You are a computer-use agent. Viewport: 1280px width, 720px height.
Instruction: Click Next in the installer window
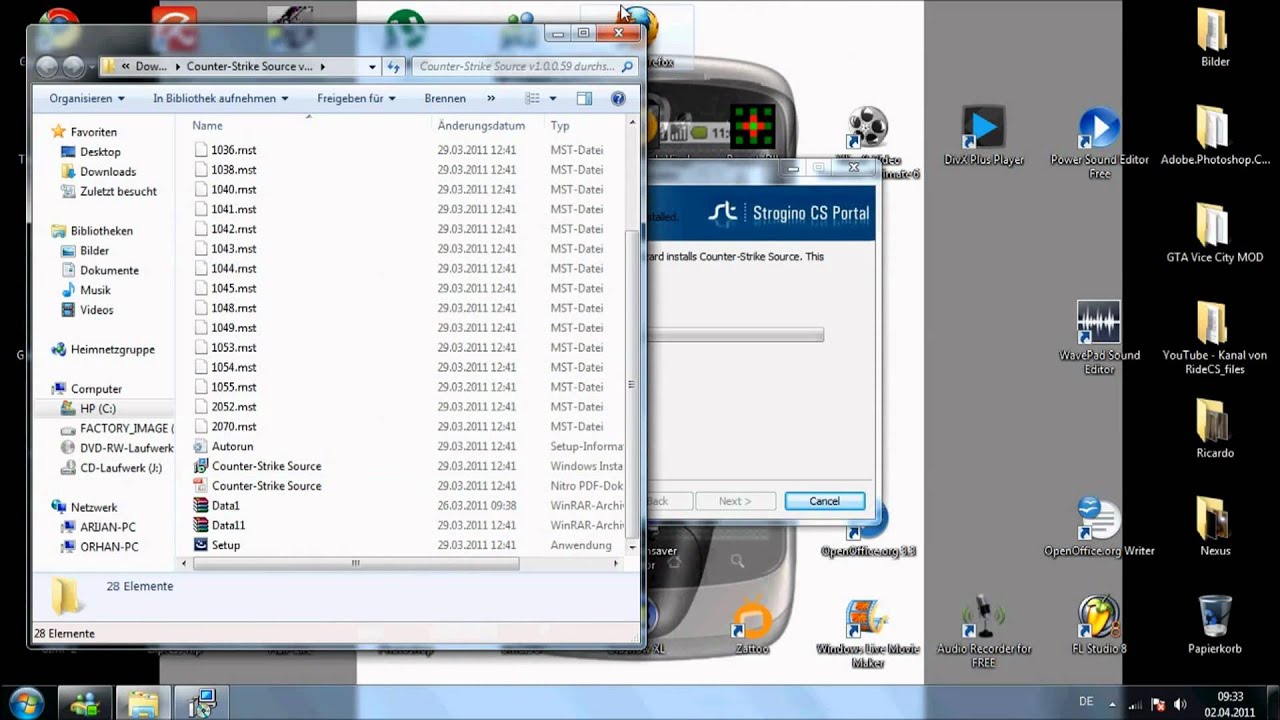pyautogui.click(x=734, y=501)
